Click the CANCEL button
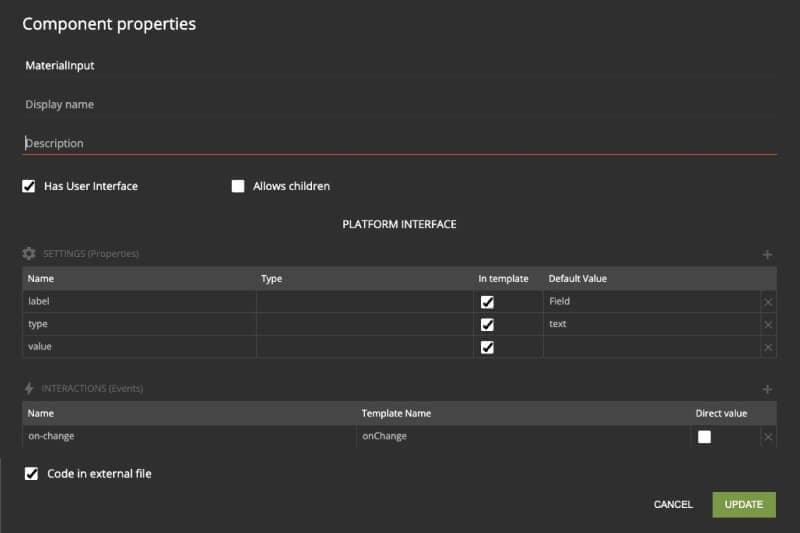 click(x=673, y=504)
